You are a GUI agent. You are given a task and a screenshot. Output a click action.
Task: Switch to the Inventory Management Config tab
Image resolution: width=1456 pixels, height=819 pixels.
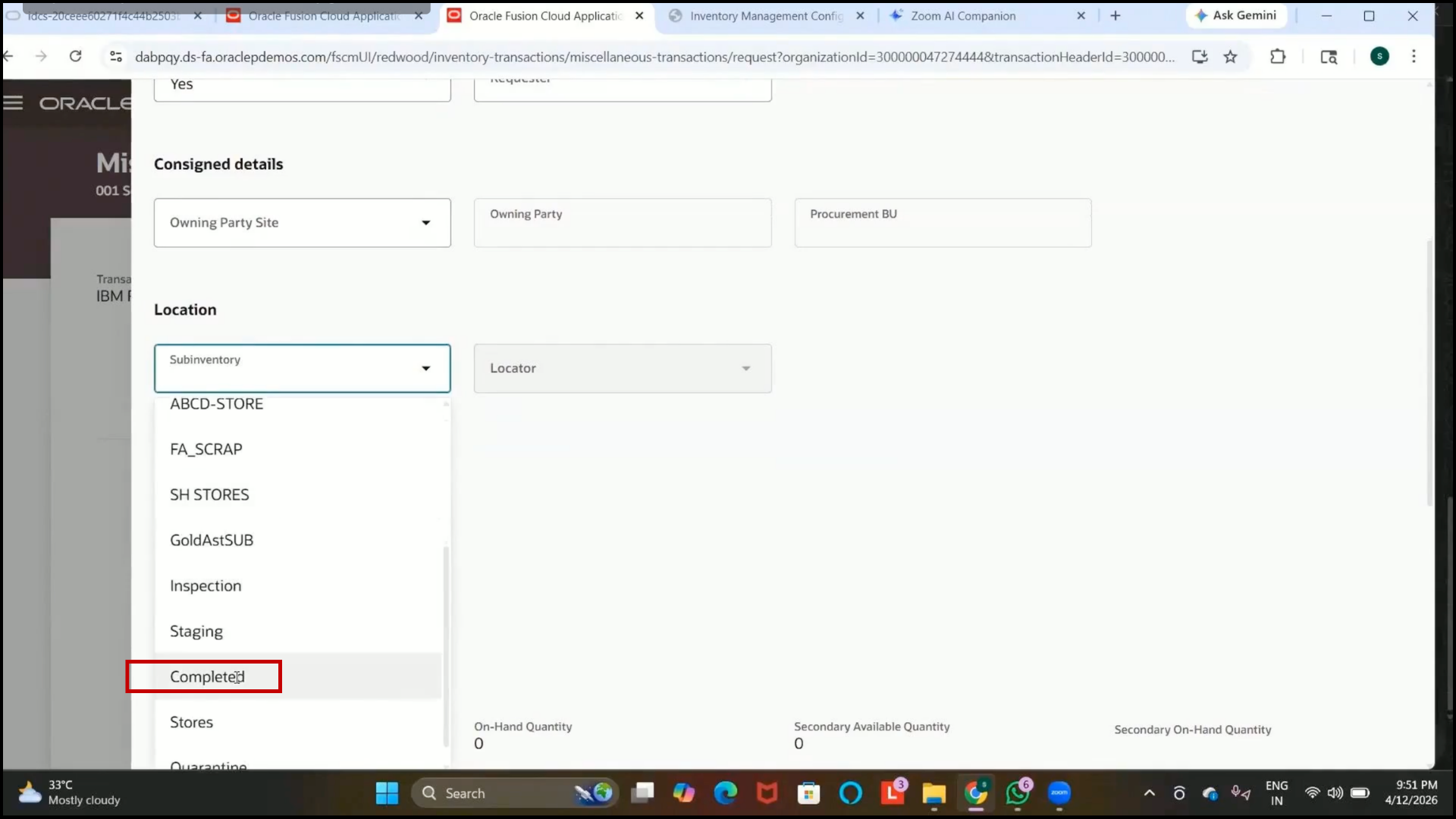(766, 15)
